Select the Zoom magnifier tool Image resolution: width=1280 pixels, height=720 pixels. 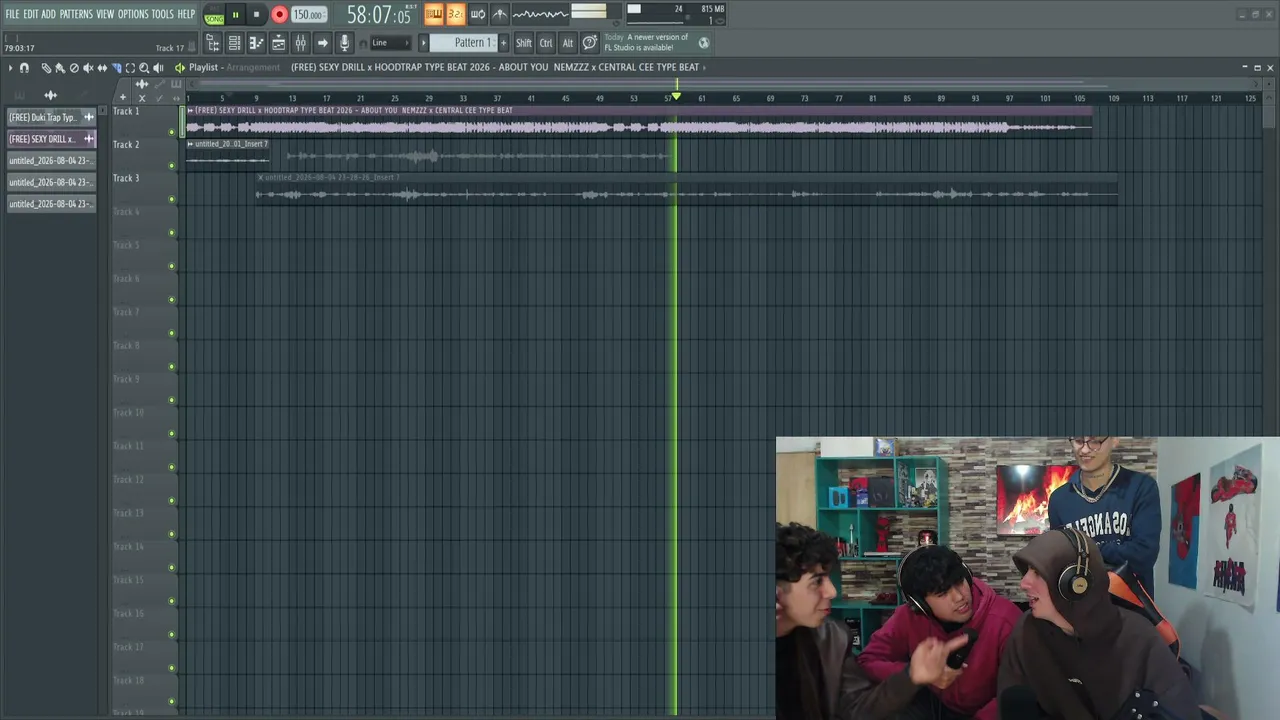coord(144,68)
